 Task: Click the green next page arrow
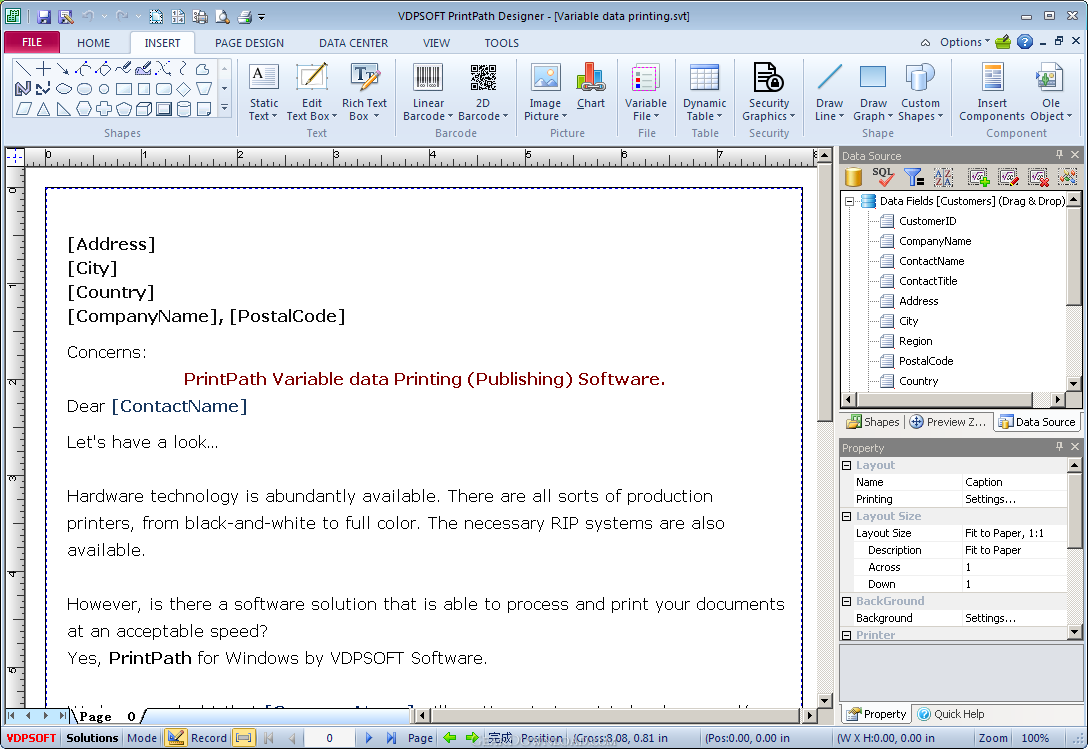(472, 738)
